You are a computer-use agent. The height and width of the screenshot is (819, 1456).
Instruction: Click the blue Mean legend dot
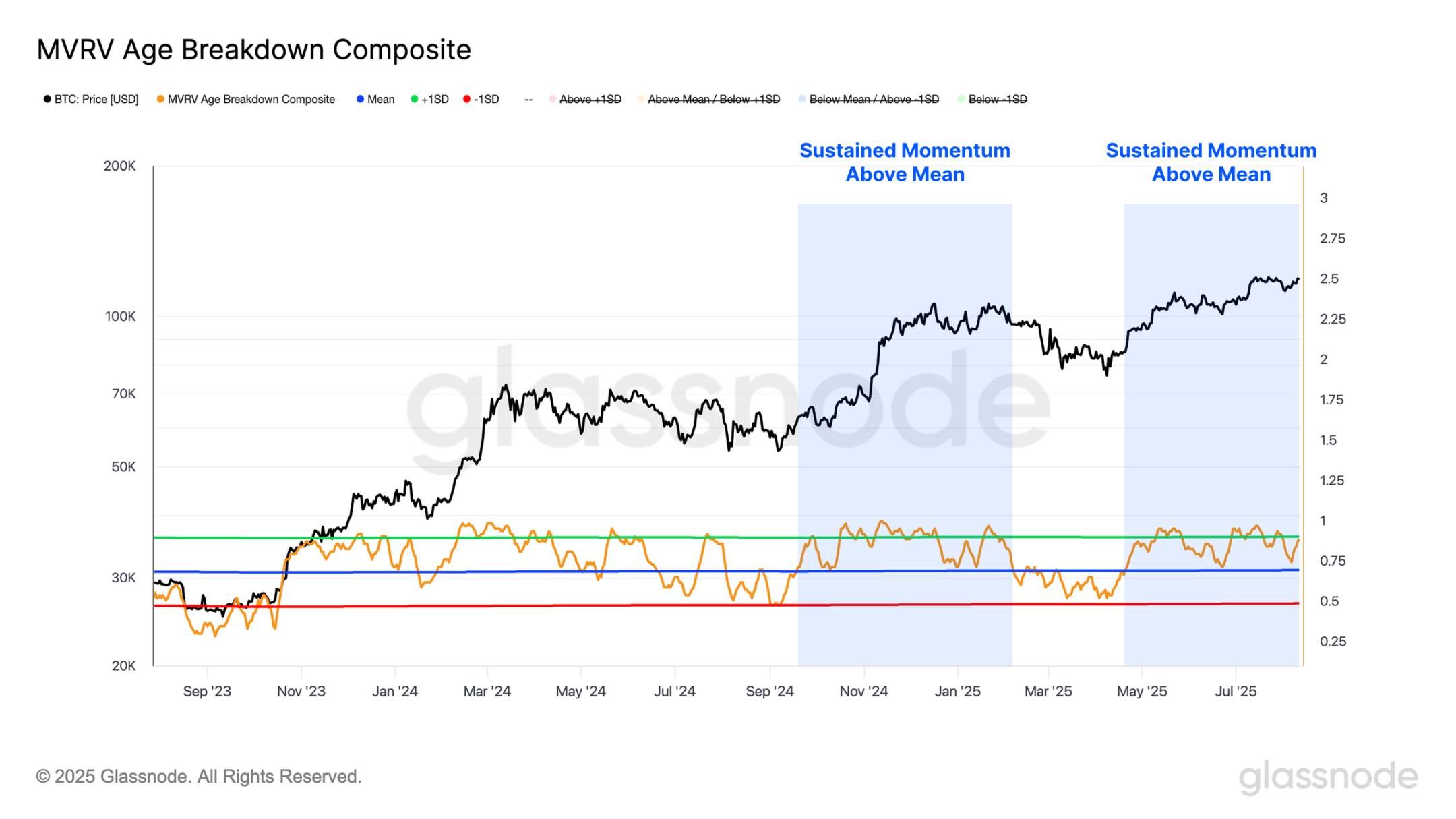point(360,100)
